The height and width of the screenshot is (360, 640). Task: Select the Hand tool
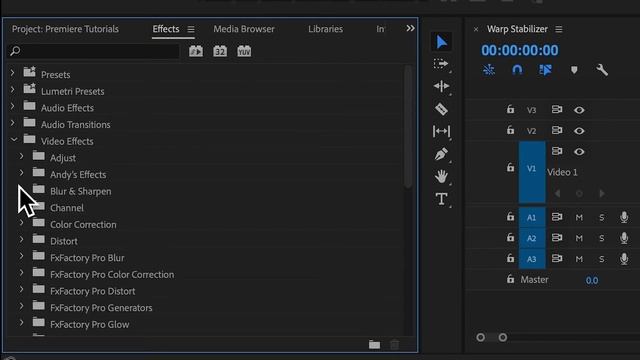point(441,176)
